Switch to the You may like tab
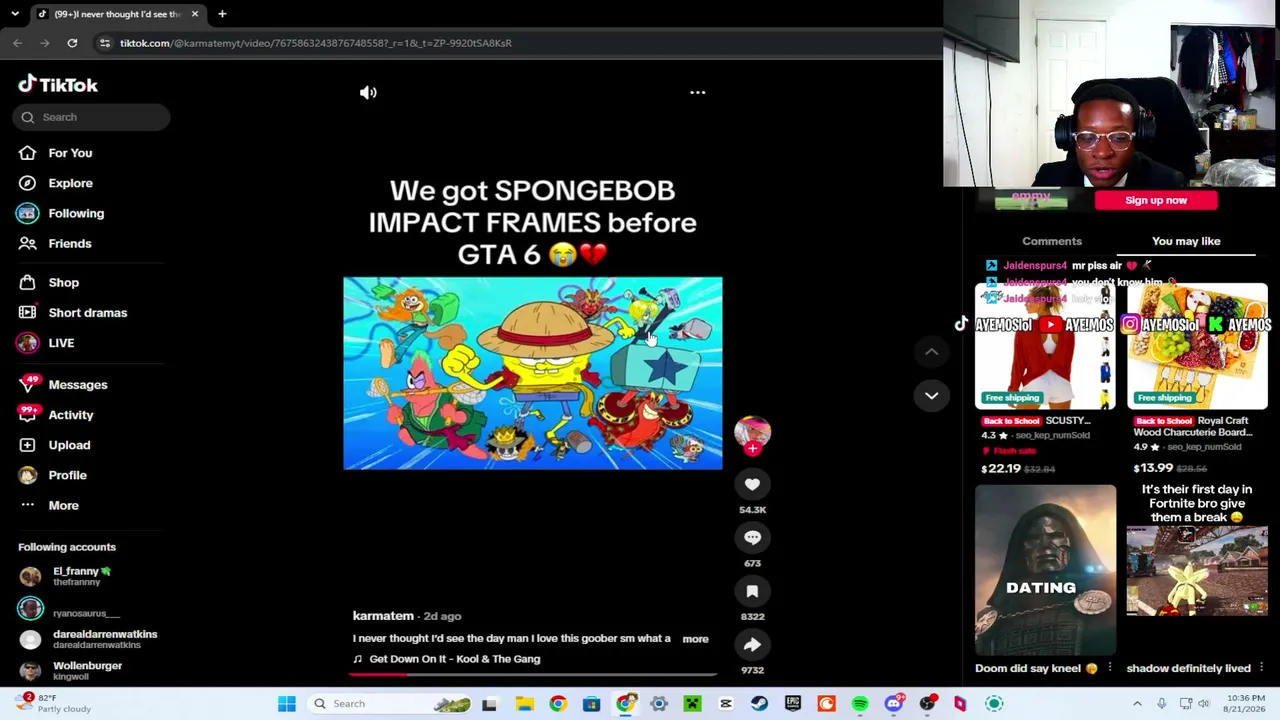 pos(1186,241)
